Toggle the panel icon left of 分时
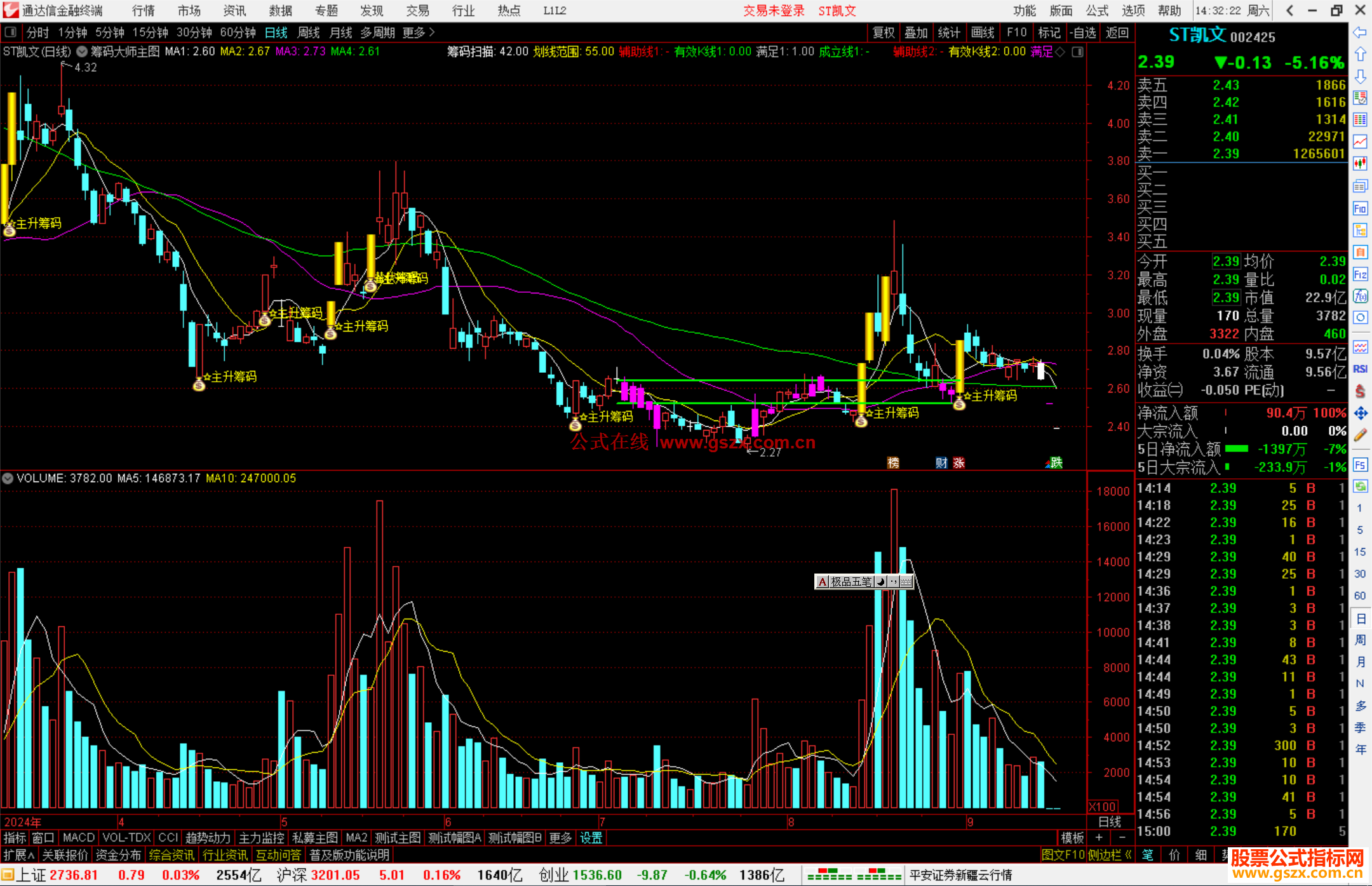1372x886 pixels. (x=11, y=32)
